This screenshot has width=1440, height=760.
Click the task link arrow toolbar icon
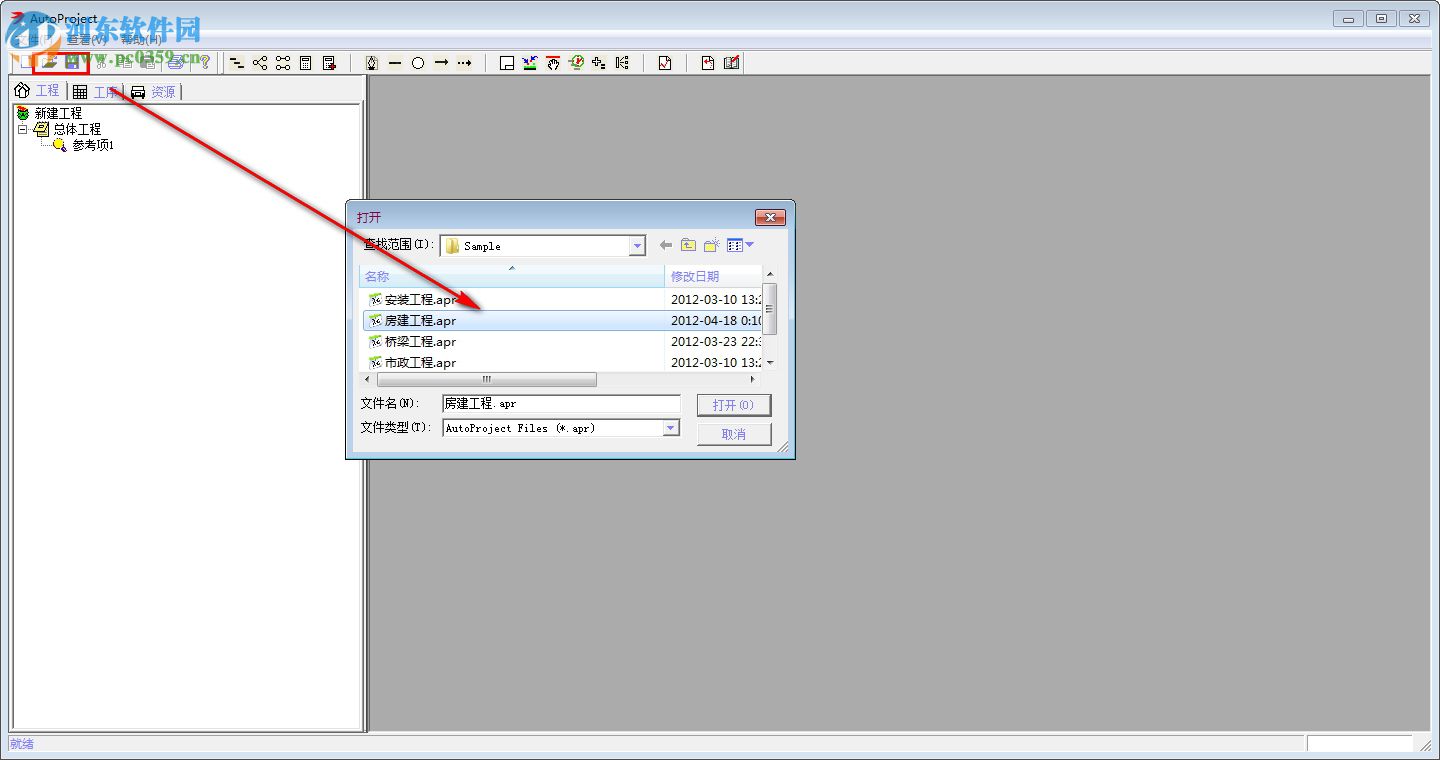(440, 63)
